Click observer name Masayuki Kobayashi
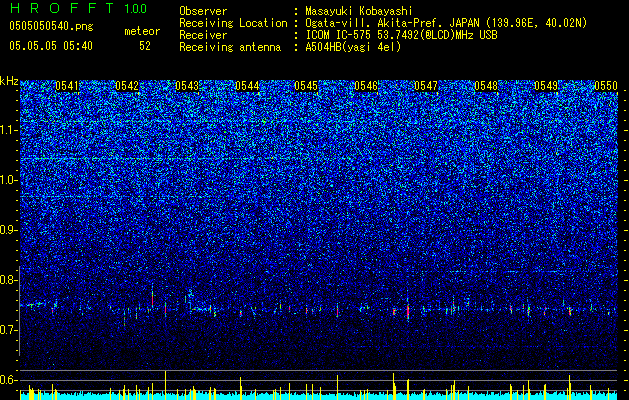Viewport: 629px width, 400px height. click(359, 12)
